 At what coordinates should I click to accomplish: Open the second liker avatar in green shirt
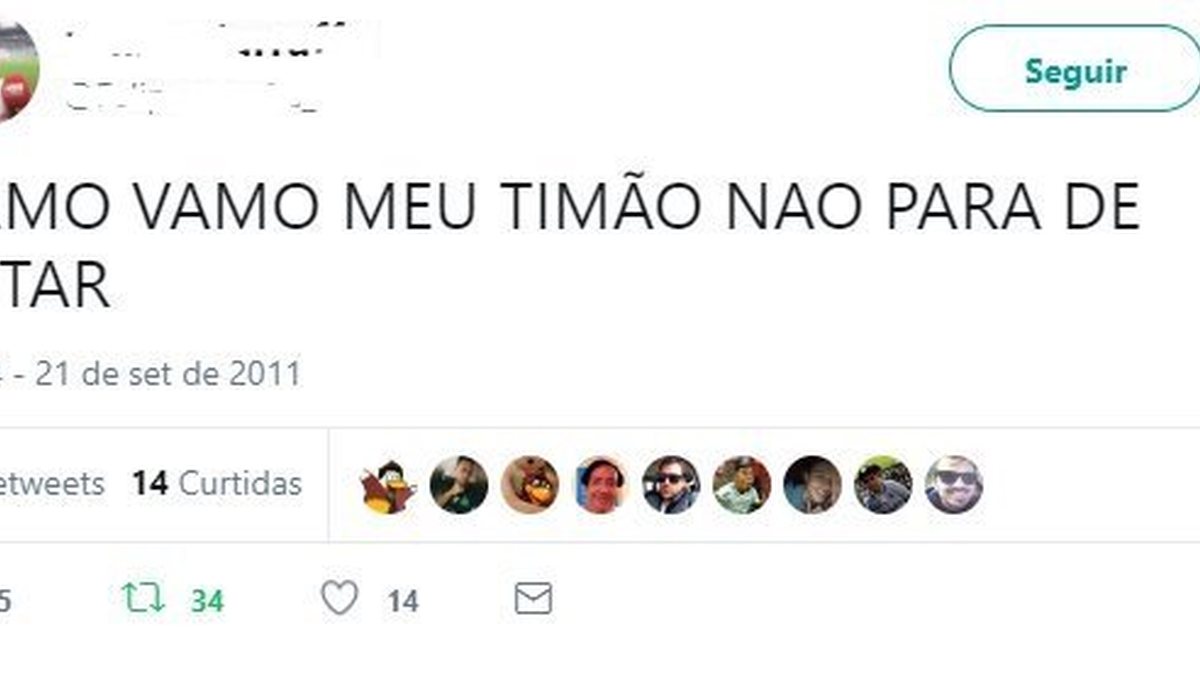[x=459, y=485]
